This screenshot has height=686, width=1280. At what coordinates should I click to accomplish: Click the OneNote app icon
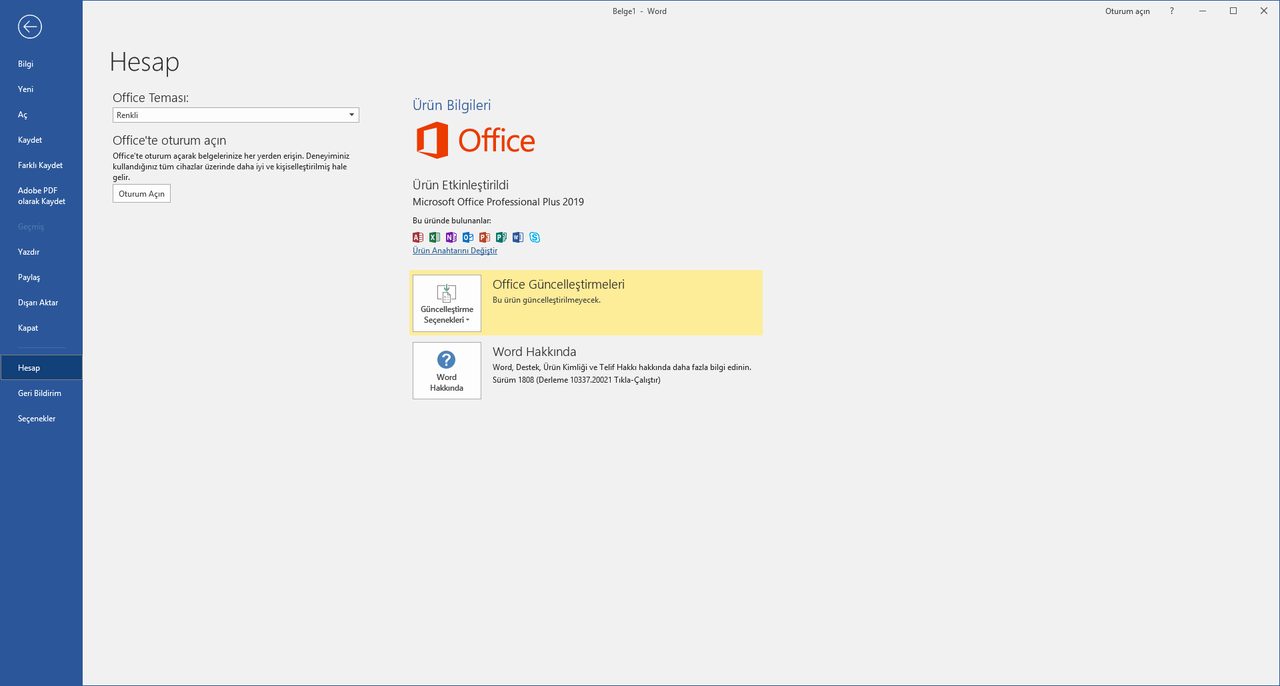coord(451,237)
